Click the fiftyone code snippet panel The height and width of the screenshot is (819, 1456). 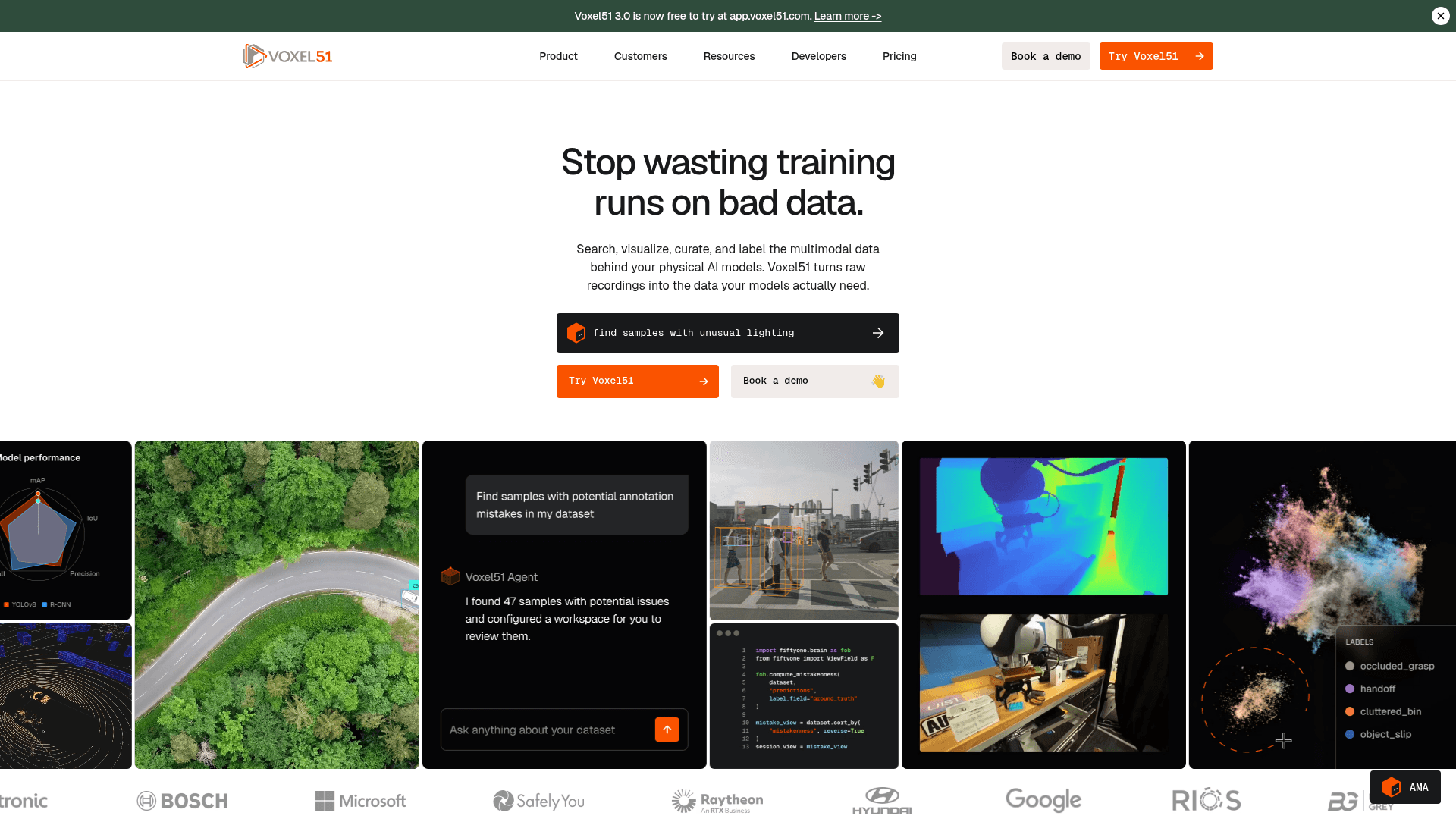coord(804,696)
